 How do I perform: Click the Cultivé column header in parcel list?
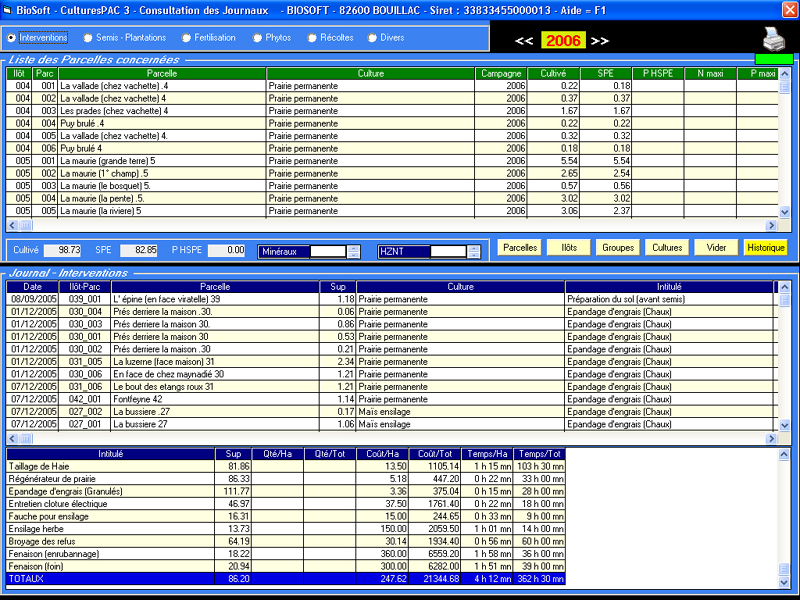pos(554,73)
